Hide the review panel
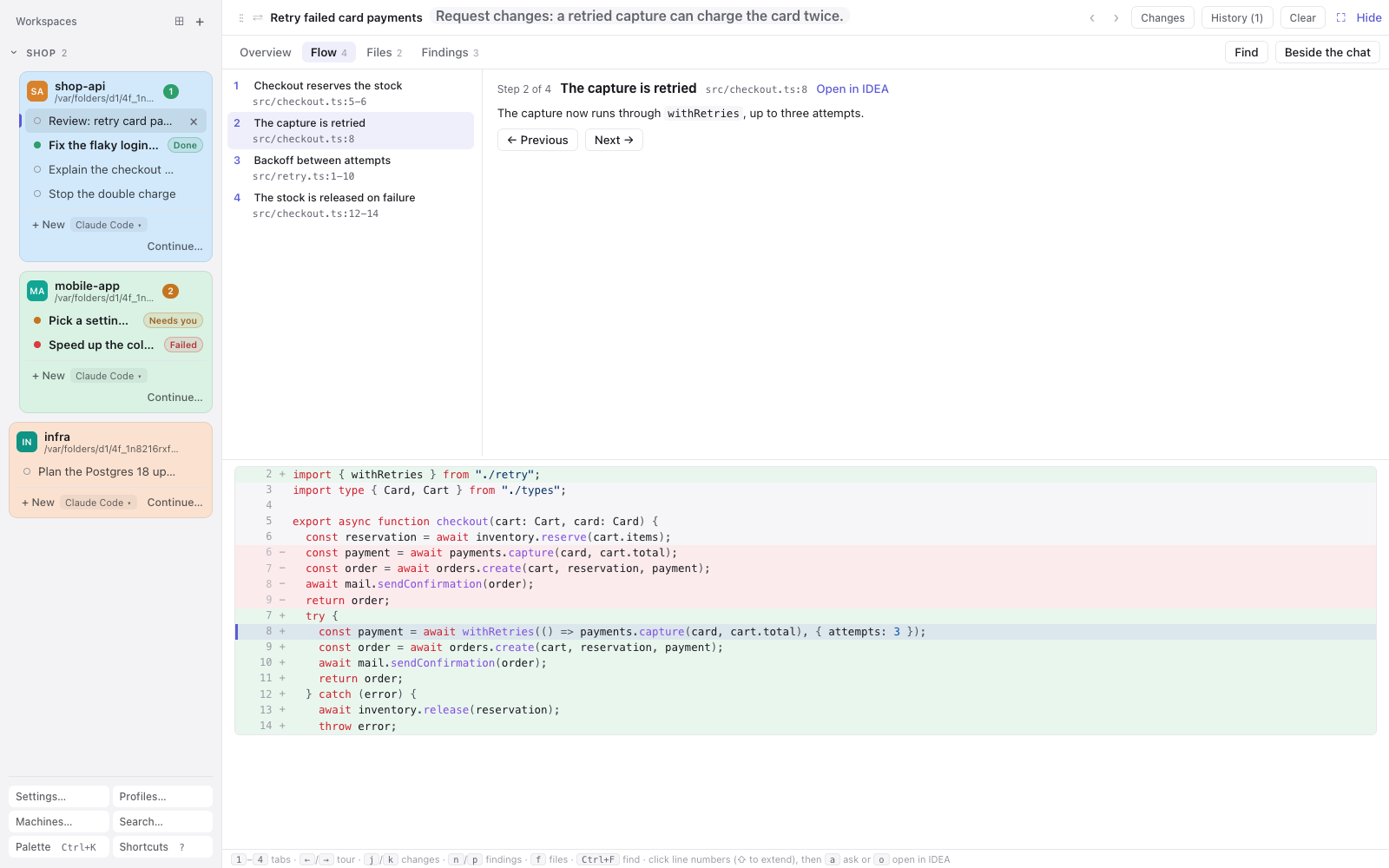This screenshot has height=868, width=1389. [x=1369, y=17]
